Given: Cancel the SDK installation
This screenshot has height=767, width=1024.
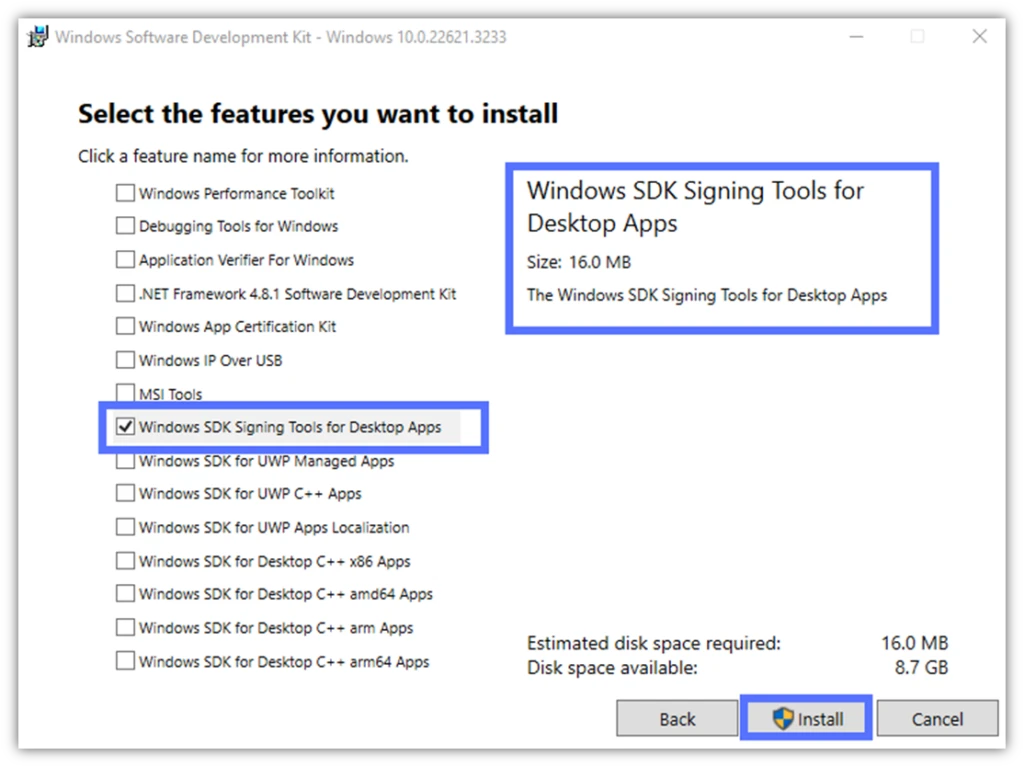Looking at the screenshot, I should (937, 718).
